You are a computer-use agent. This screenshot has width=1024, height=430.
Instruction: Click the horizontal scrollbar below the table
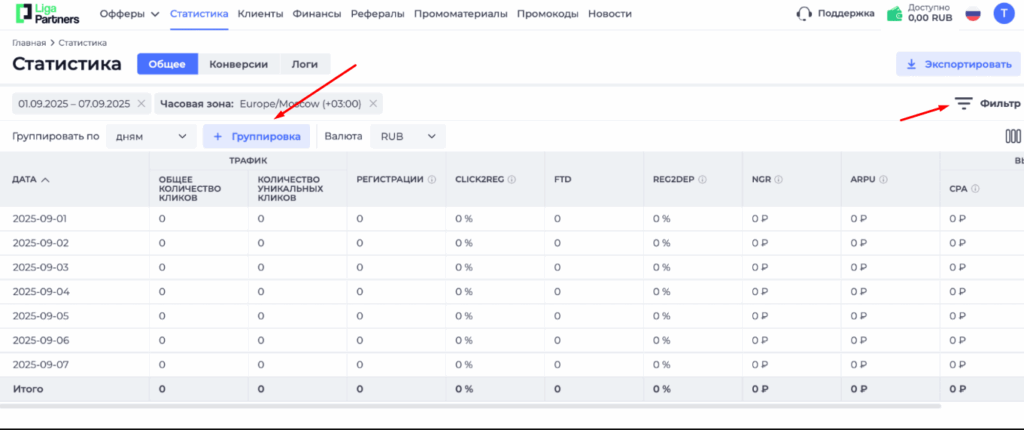470,406
